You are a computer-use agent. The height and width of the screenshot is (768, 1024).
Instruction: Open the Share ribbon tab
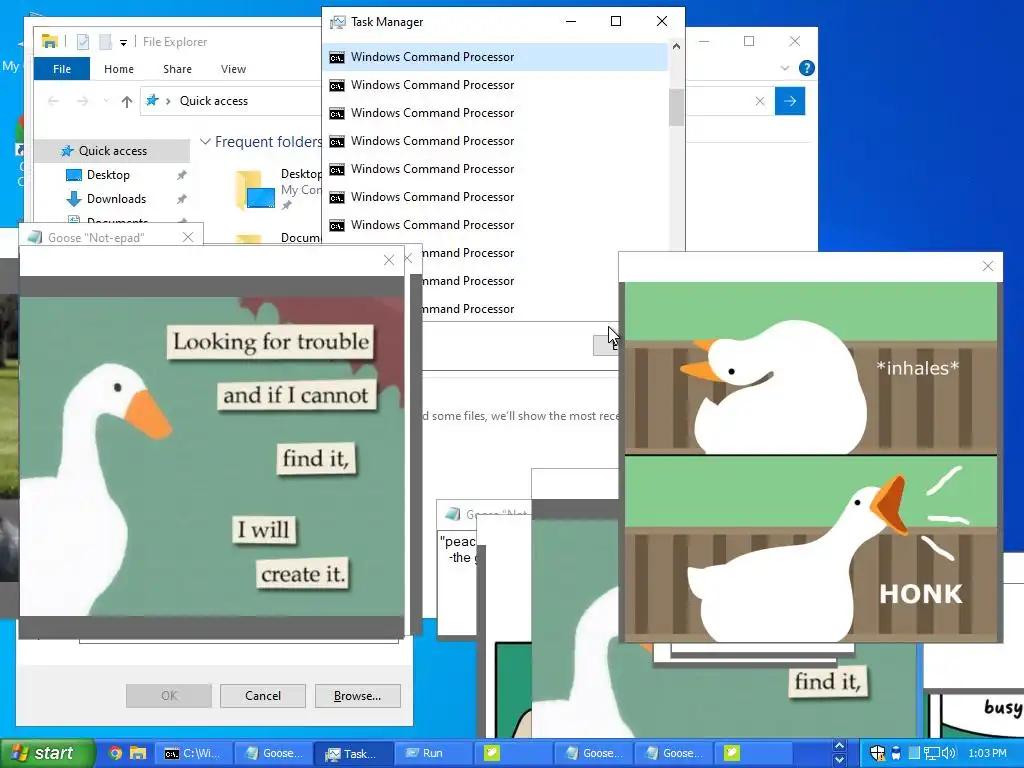point(177,69)
